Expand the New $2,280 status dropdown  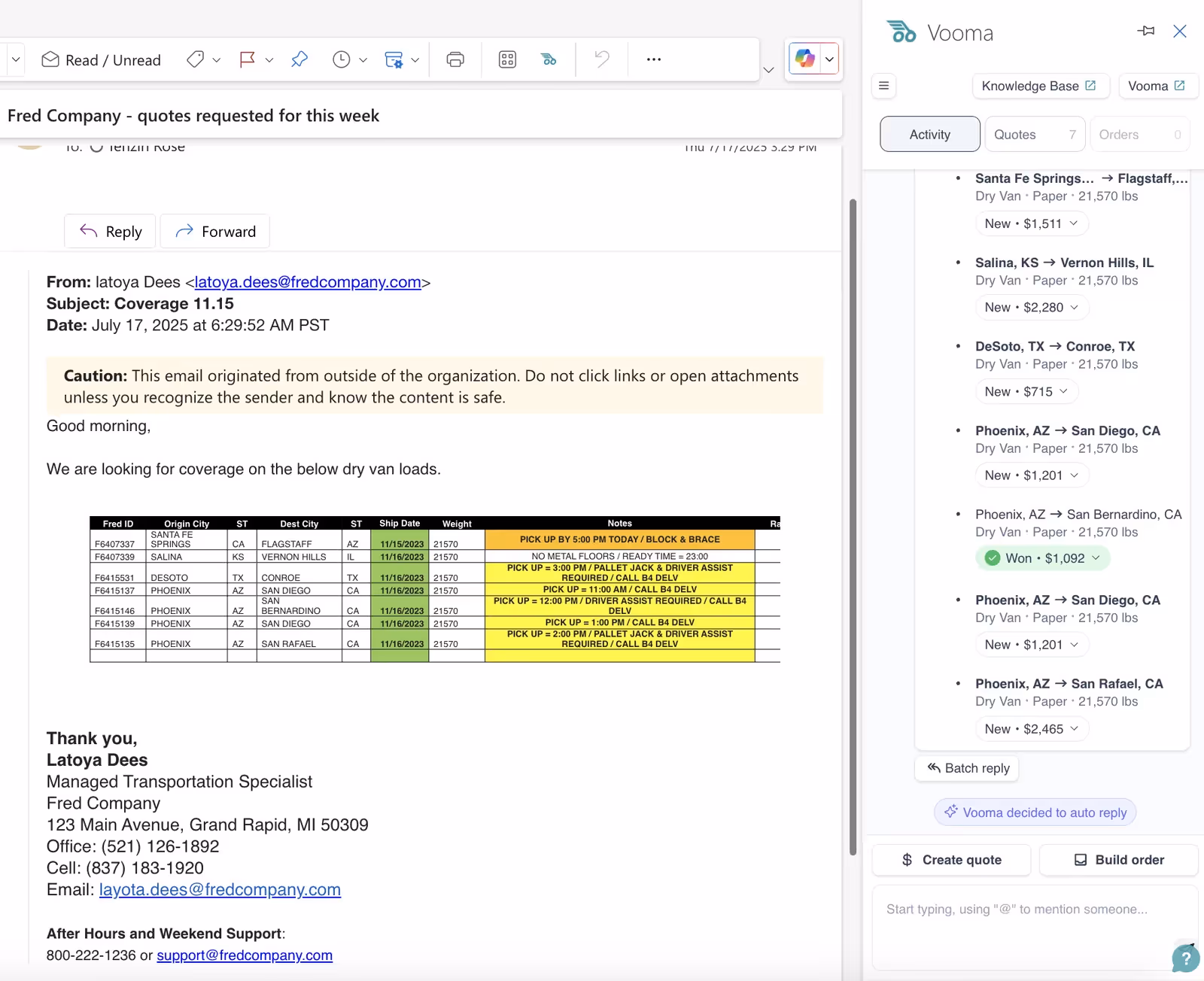[1032, 308]
